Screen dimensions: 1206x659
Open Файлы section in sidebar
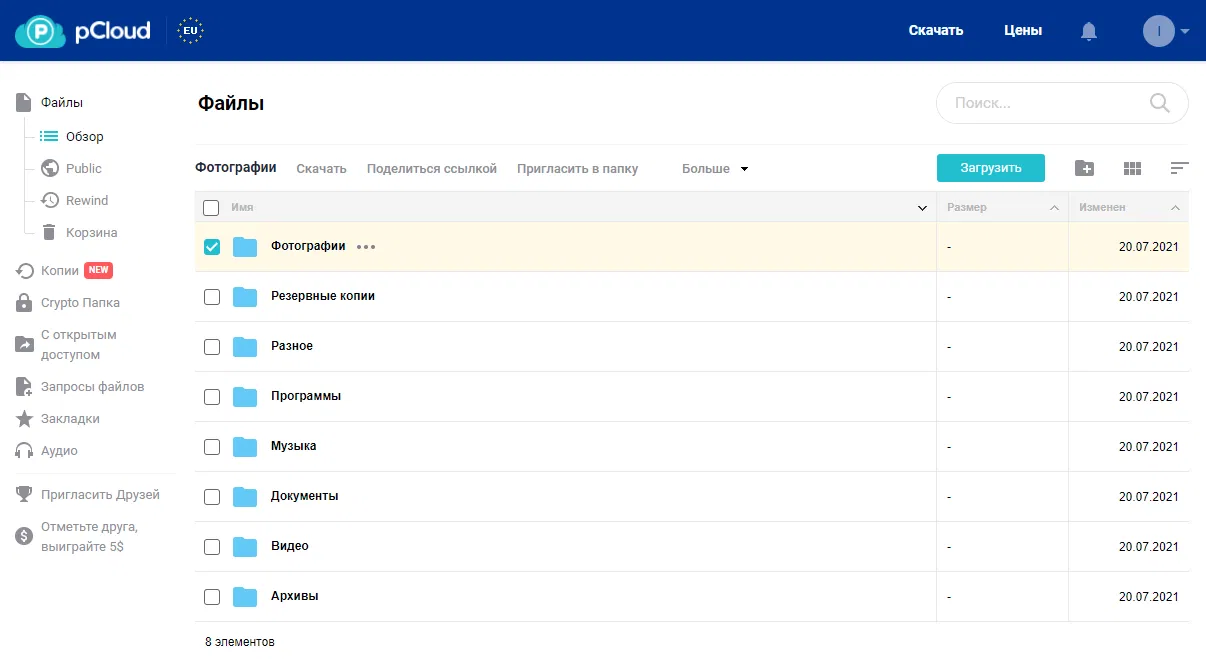coord(49,102)
